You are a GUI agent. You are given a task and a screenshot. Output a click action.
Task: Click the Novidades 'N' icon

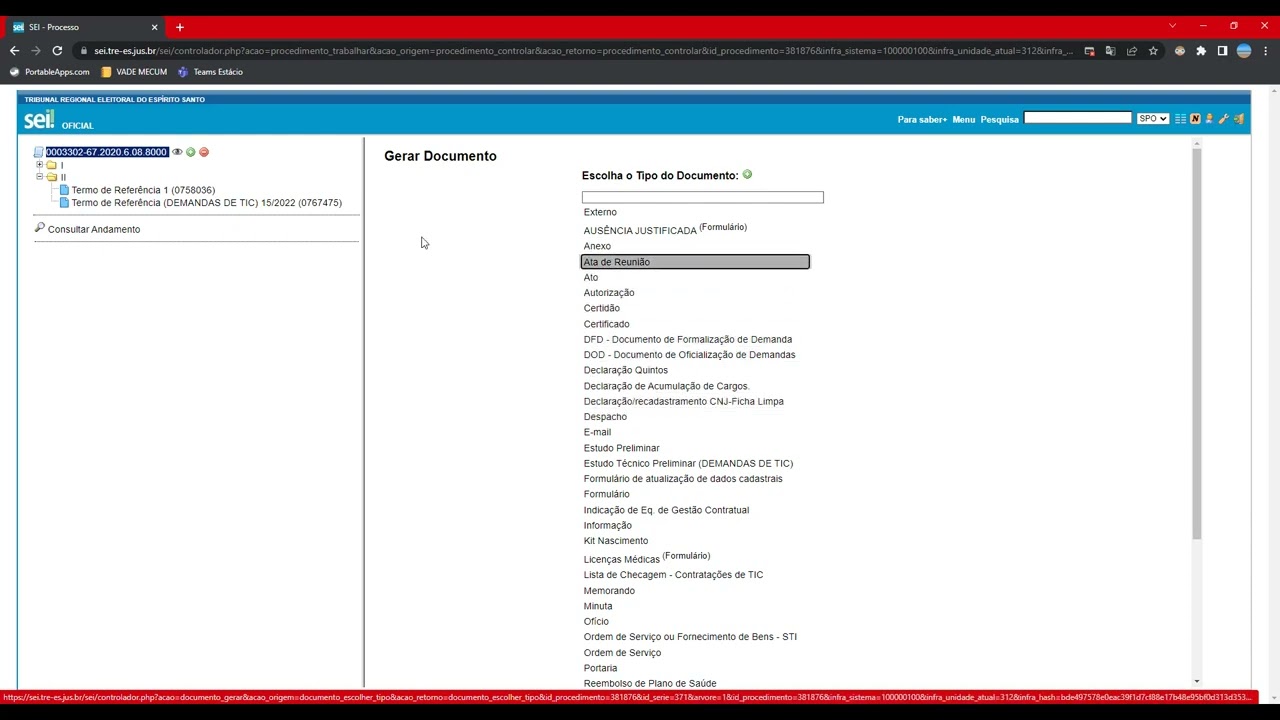tap(1195, 119)
